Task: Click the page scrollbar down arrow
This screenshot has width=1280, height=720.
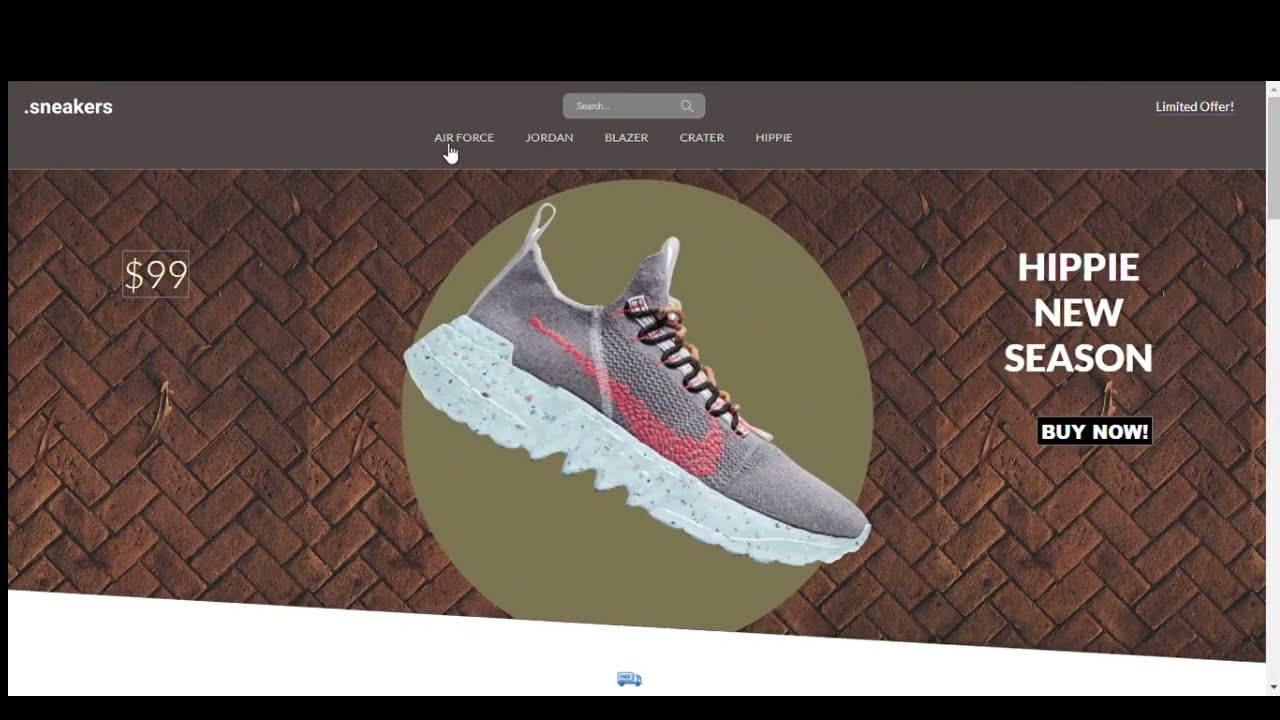Action: click(1272, 688)
